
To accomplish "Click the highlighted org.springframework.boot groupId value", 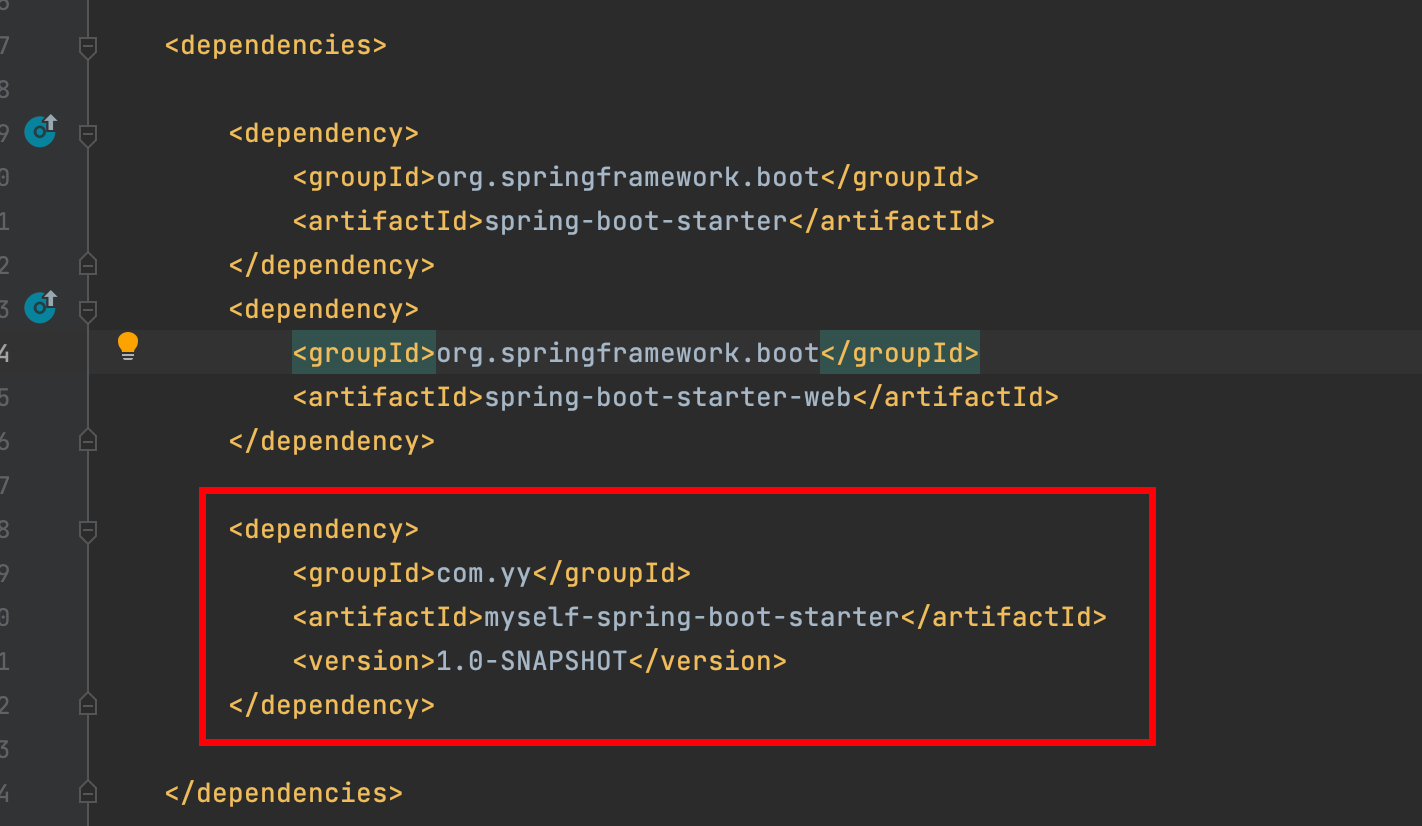I will pos(628,353).
